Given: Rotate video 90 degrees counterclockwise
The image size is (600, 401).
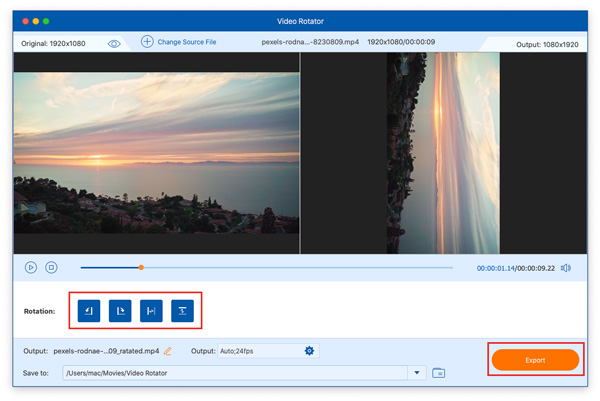Looking at the screenshot, I should 89,311.
